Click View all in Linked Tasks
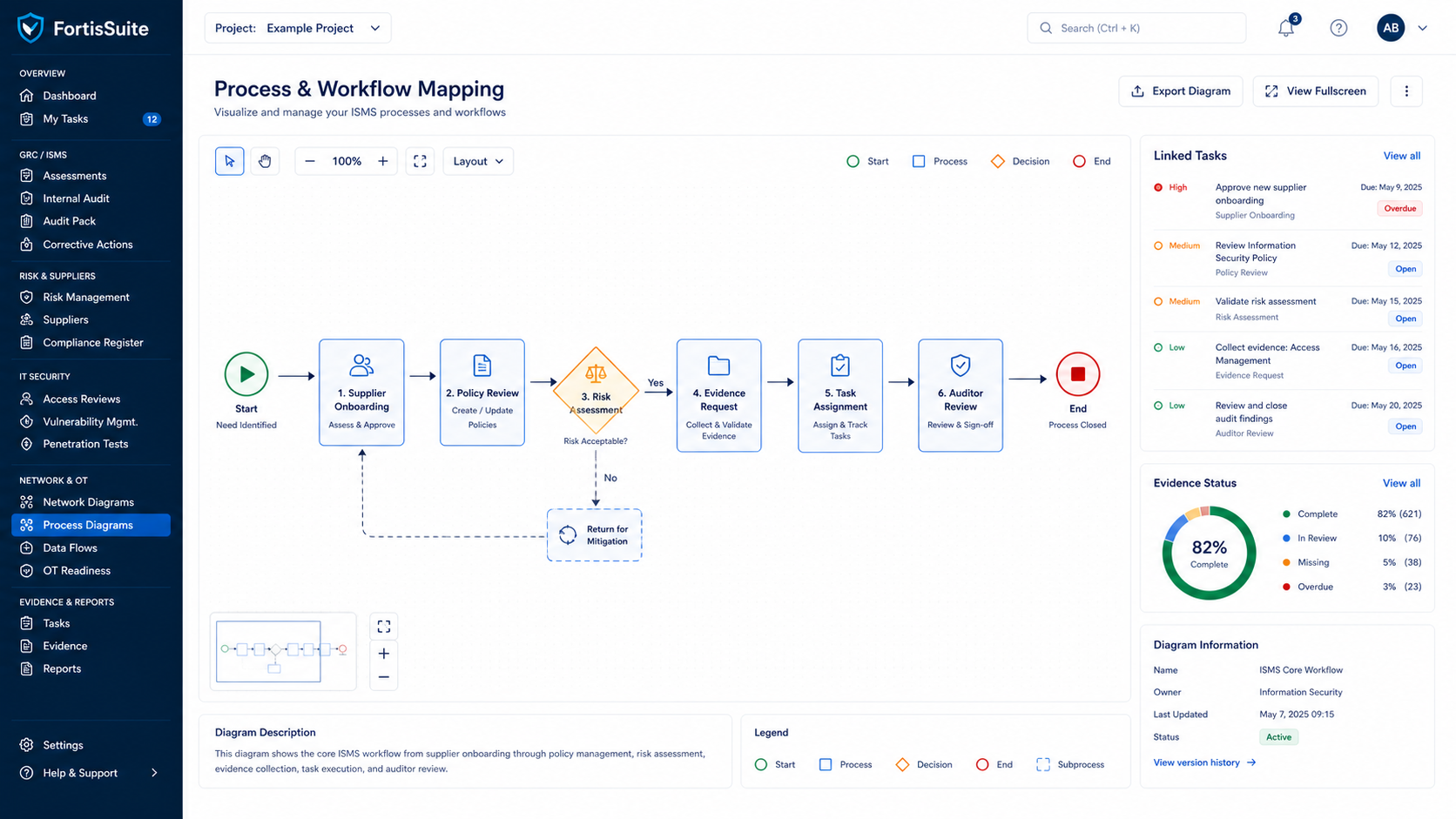Screen dimensions: 1456x819 1401,156
